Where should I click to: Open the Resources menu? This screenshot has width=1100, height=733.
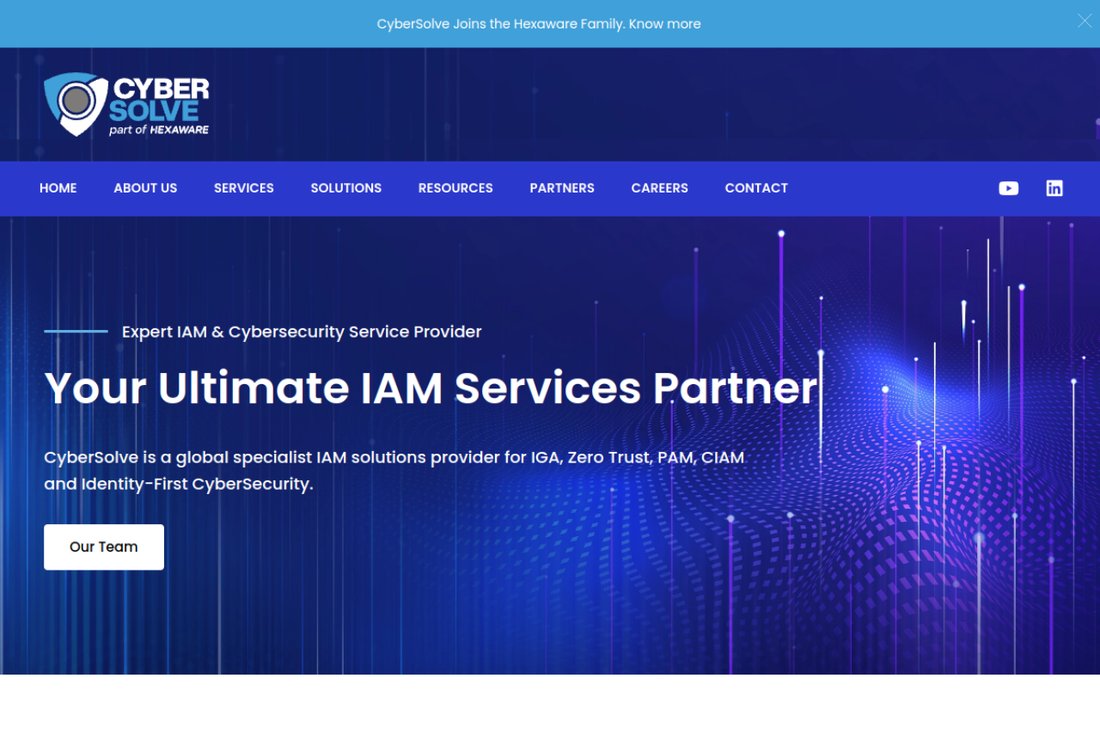(x=455, y=188)
